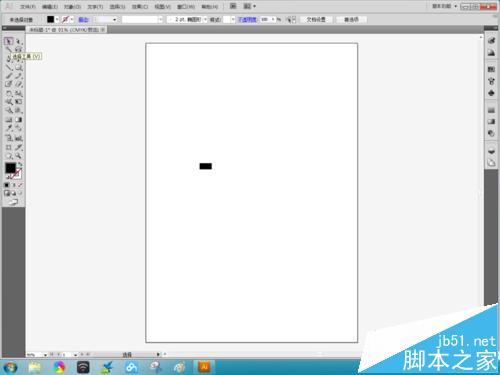Open the 文件(F) menu
Screen dimensions: 500x375
(27, 7)
